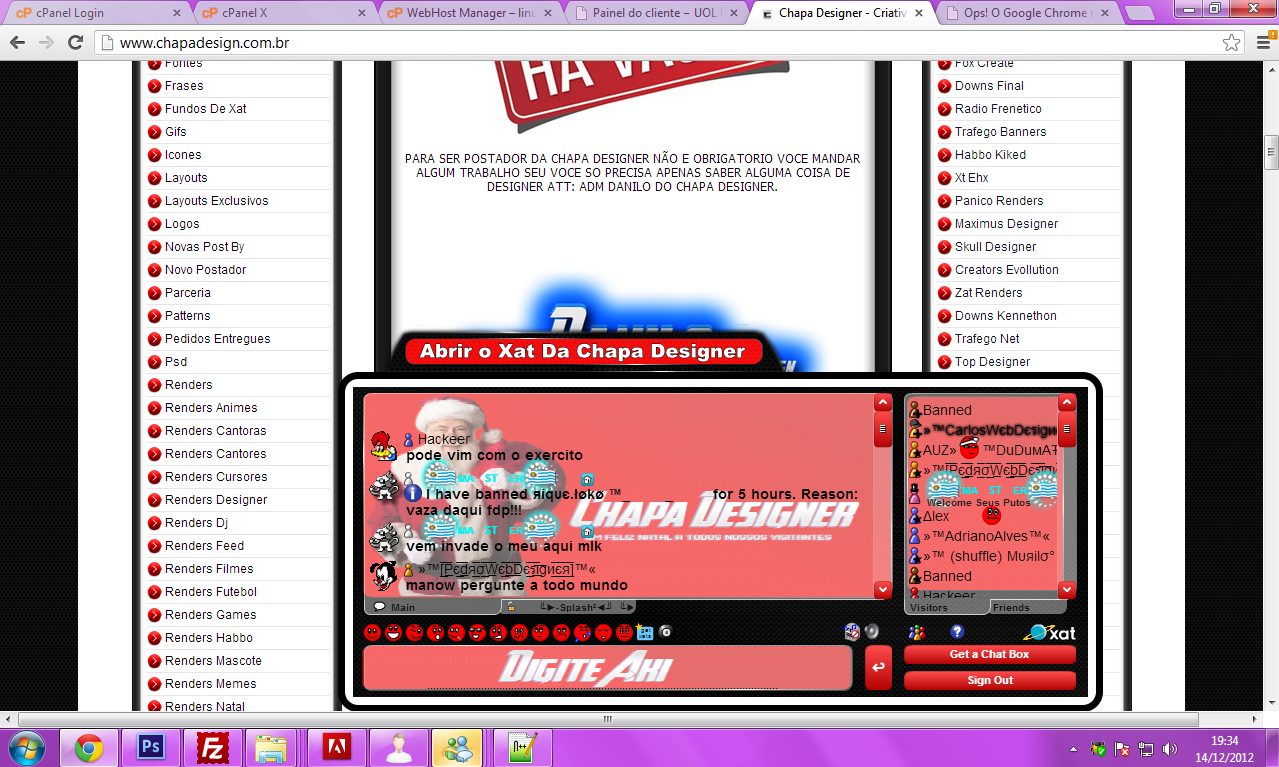Open FileZilla from the taskbar

[x=211, y=747]
